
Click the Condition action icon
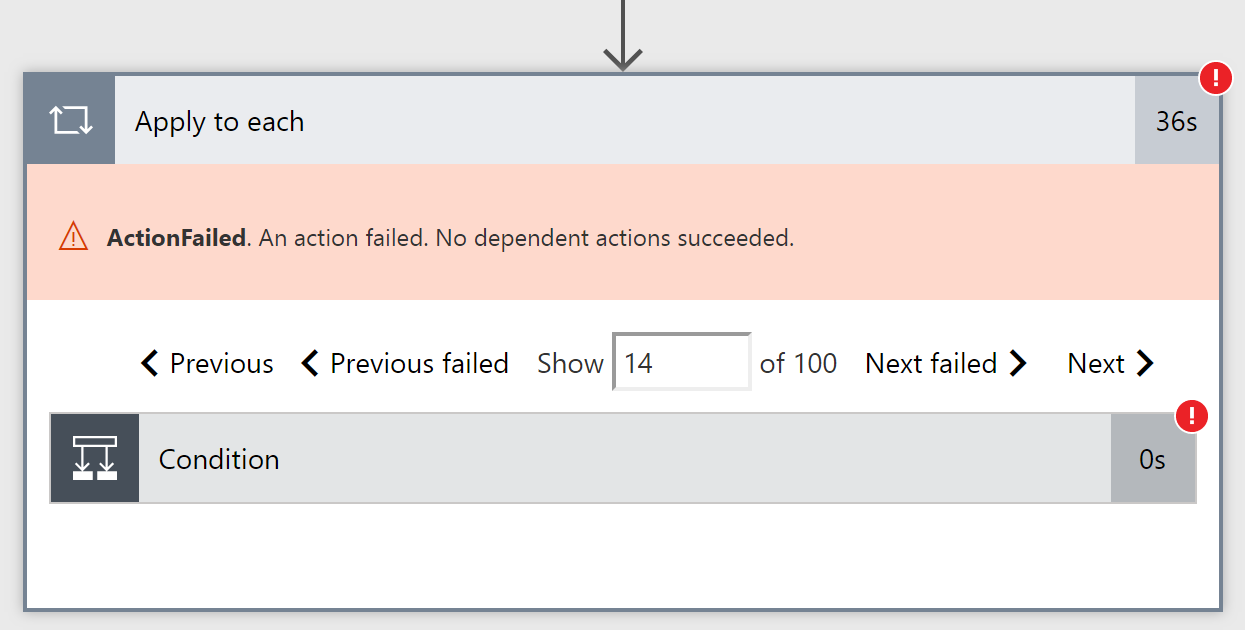[95, 459]
